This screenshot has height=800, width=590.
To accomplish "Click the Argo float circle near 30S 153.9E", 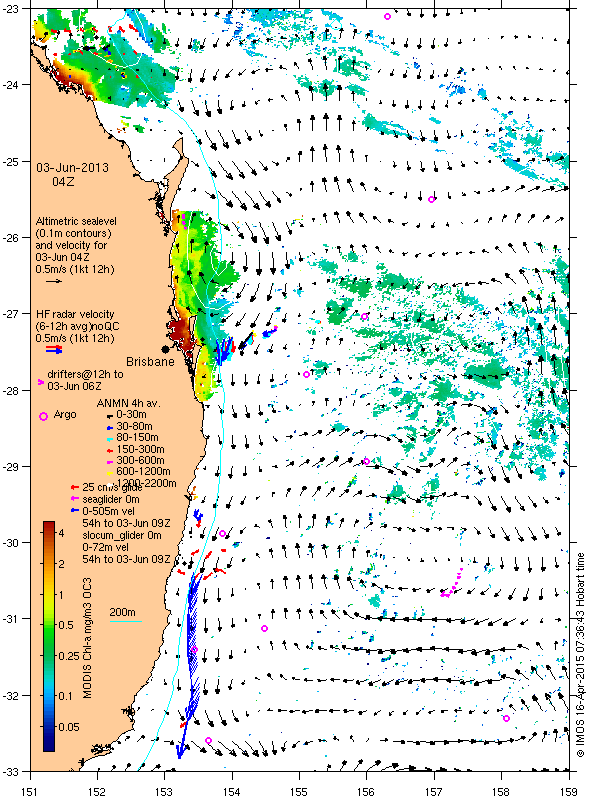I will point(222,534).
